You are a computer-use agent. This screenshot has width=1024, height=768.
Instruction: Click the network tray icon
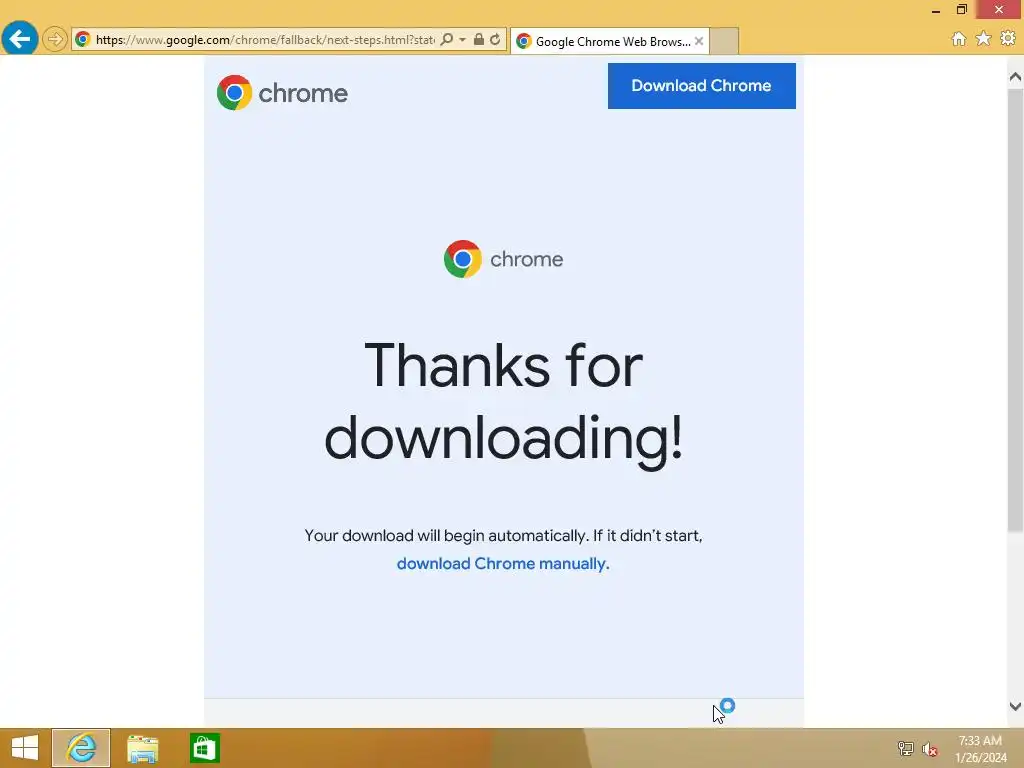click(905, 749)
